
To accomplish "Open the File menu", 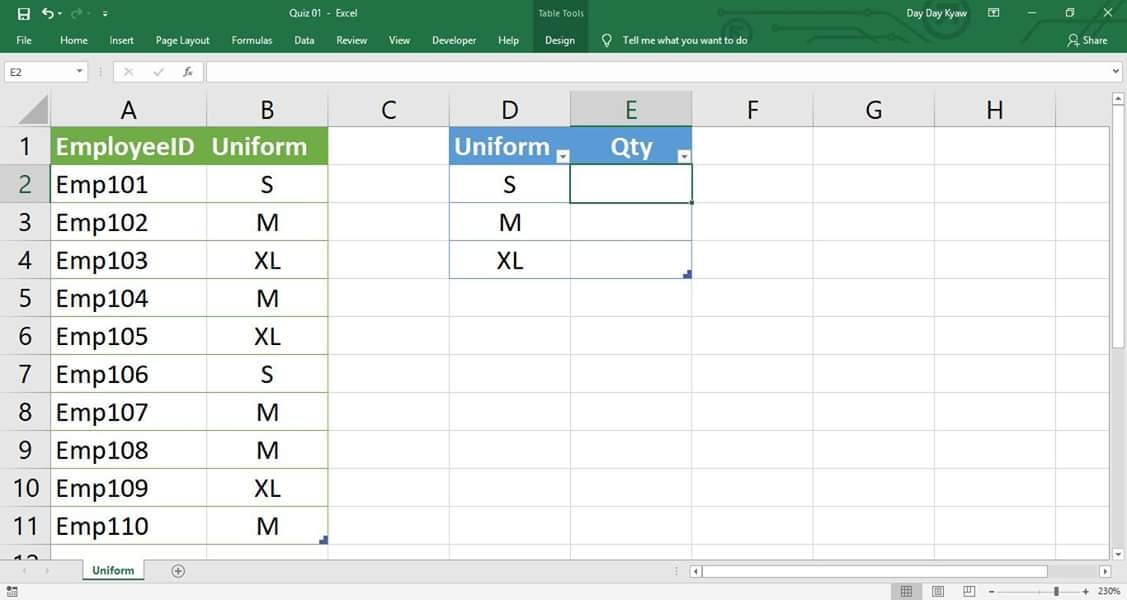I will [24, 40].
